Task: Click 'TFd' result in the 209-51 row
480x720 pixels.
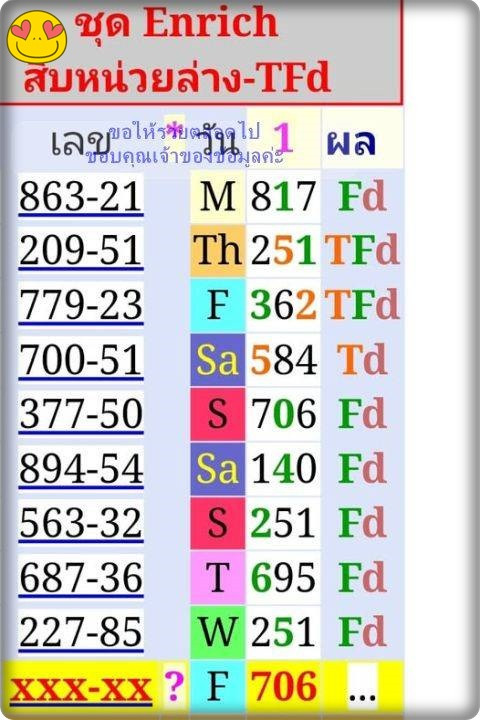Action: [x=362, y=251]
